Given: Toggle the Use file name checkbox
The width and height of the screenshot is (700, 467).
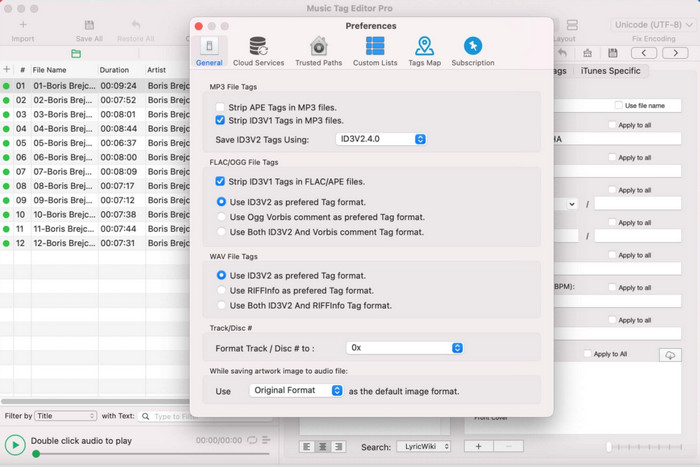Looking at the screenshot, I should pyautogui.click(x=618, y=105).
